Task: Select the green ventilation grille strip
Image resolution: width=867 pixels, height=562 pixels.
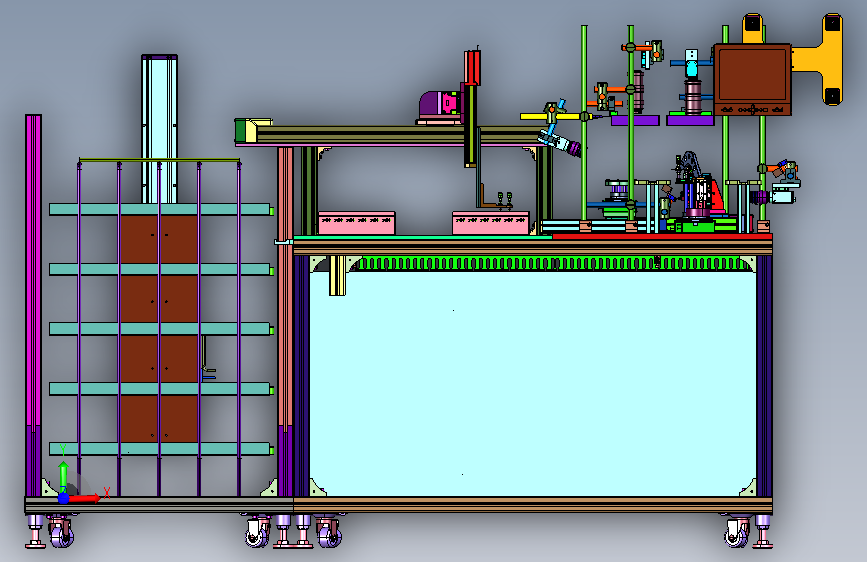Action: (x=550, y=263)
